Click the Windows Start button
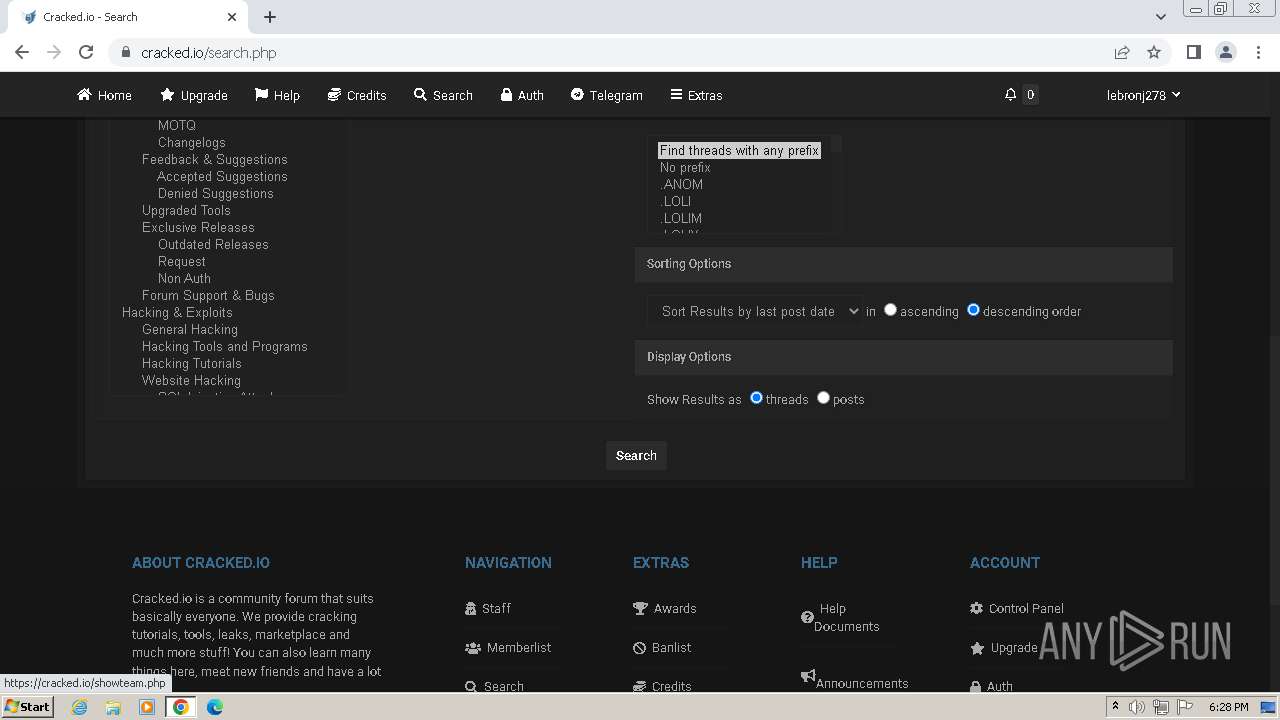 [27, 706]
